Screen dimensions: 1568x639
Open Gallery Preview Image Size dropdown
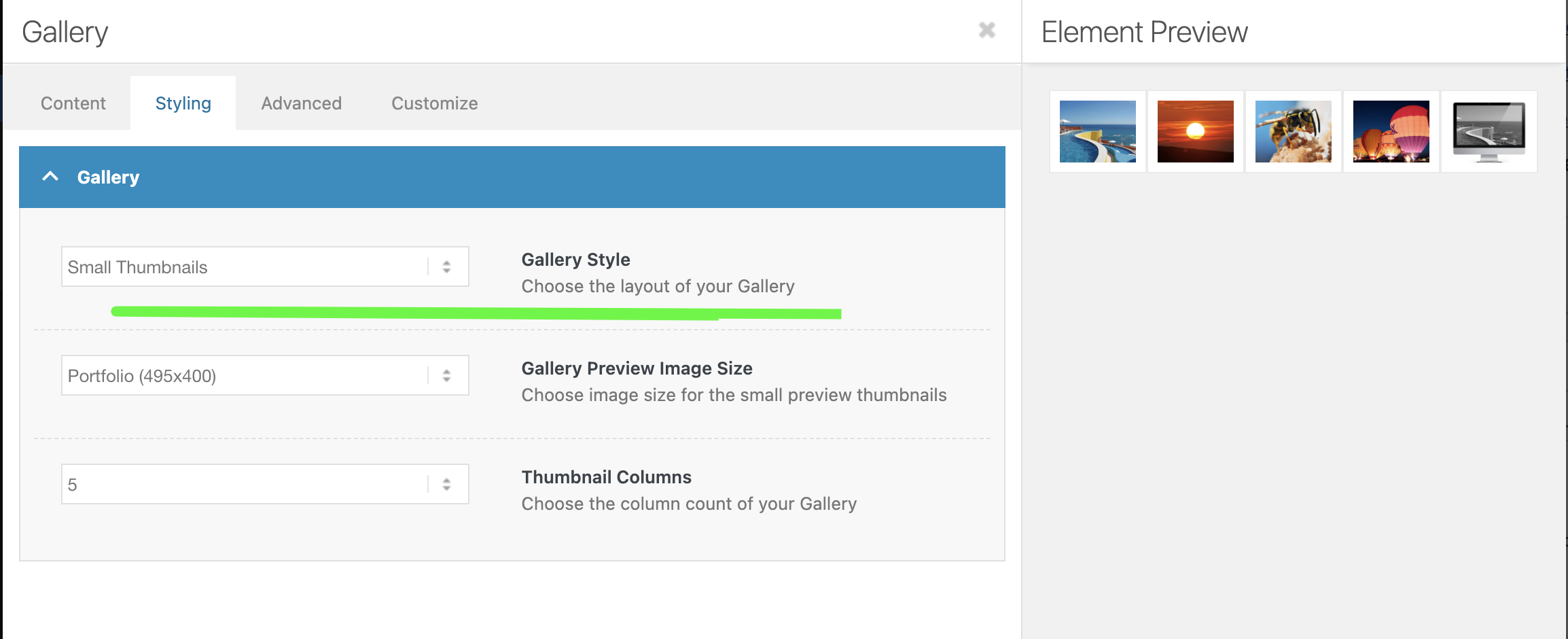point(245,375)
